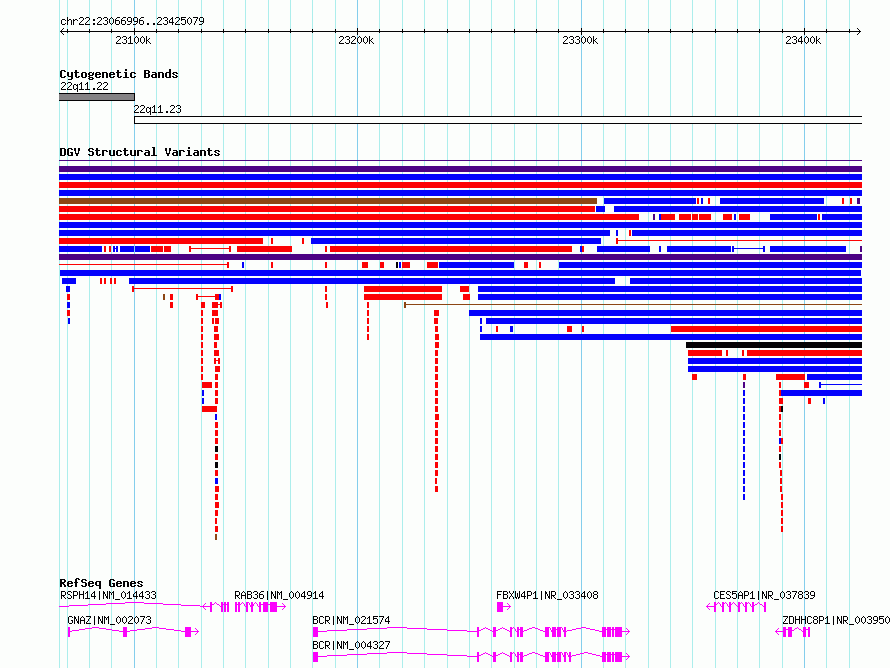The image size is (890, 668).
Task: Click the 23400k ruler label
Action: tap(803, 40)
